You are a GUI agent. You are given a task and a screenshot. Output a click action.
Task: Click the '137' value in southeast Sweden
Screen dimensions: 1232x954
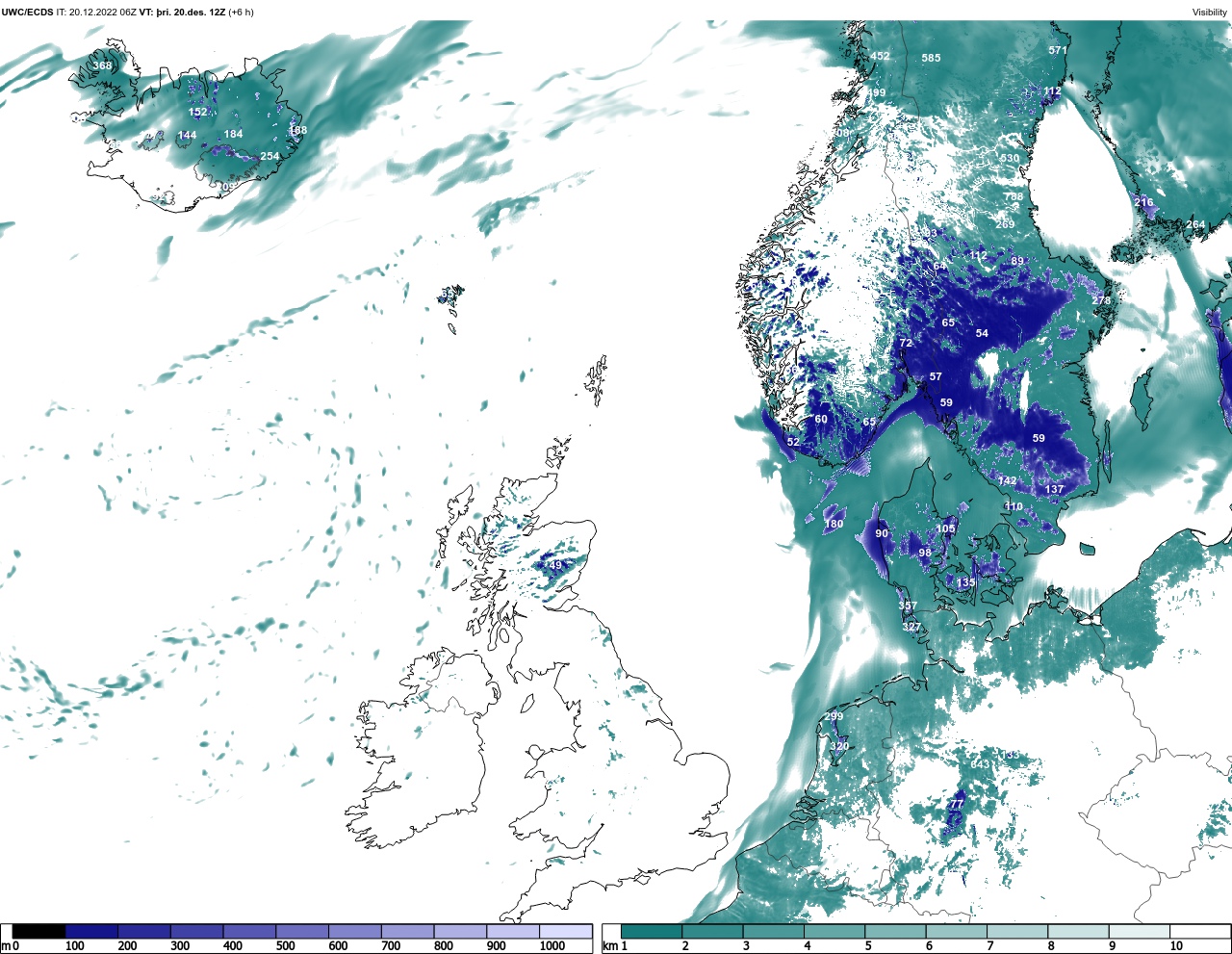point(1055,490)
